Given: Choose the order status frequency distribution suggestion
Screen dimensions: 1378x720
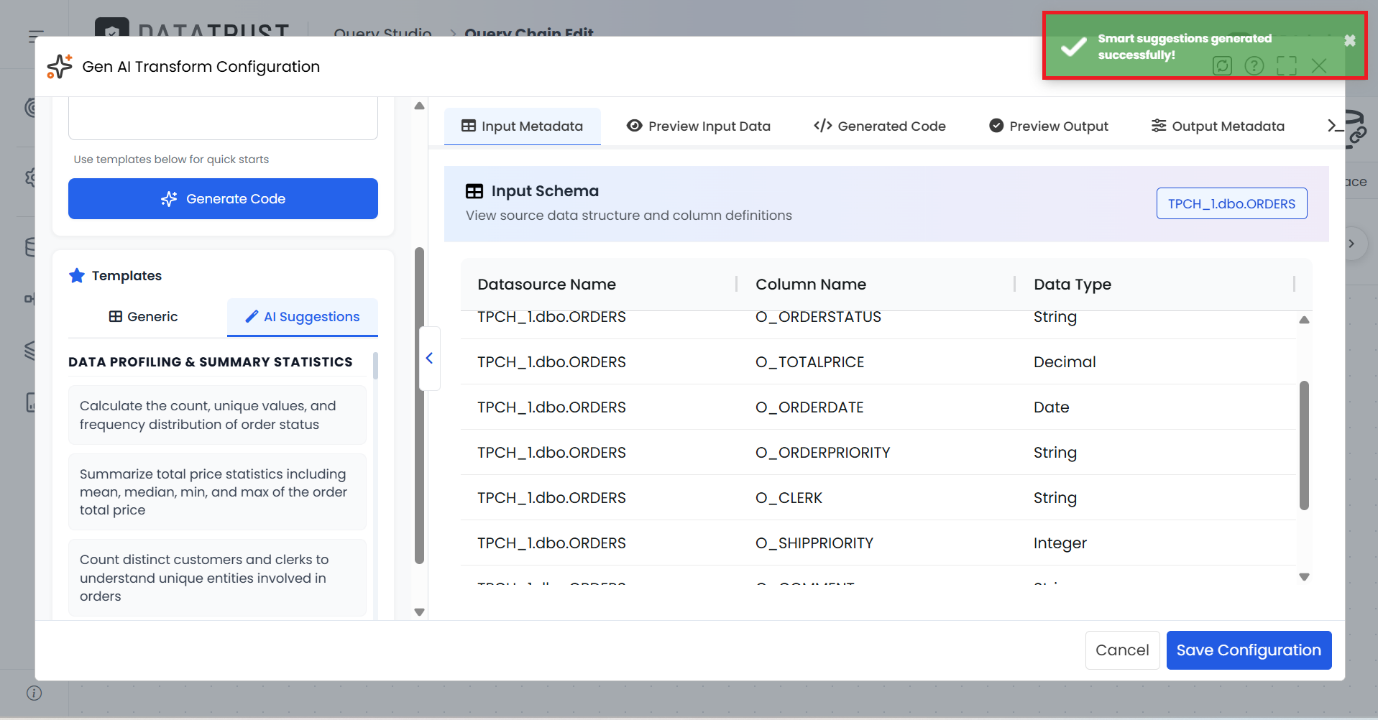Looking at the screenshot, I should (217, 415).
